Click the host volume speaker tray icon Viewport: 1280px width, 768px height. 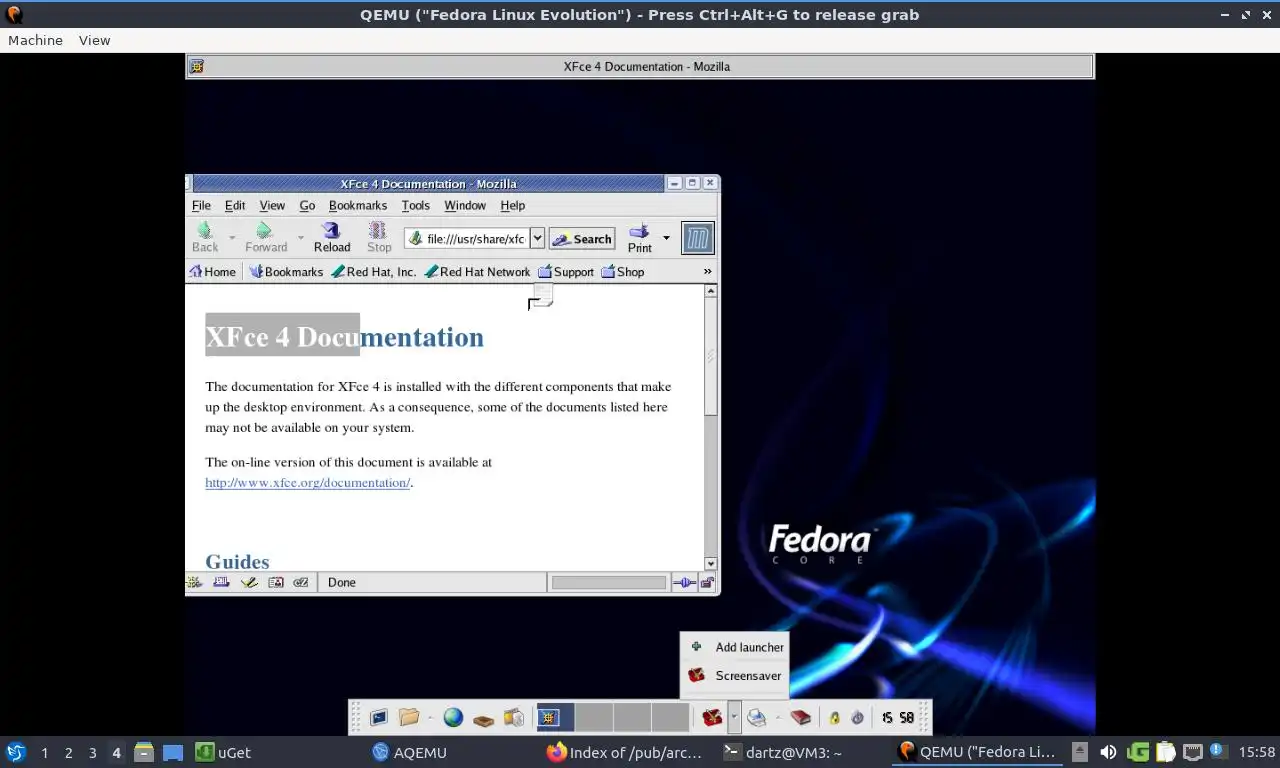click(1108, 752)
